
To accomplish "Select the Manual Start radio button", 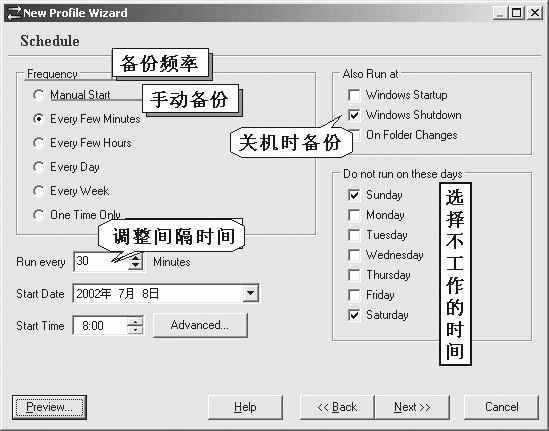I will 38,95.
